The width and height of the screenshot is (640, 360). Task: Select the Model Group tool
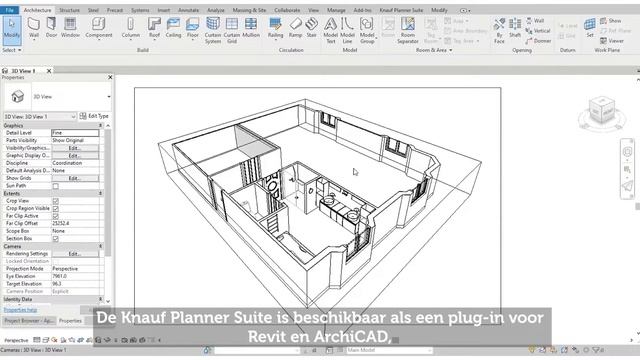pyautogui.click(x=367, y=30)
